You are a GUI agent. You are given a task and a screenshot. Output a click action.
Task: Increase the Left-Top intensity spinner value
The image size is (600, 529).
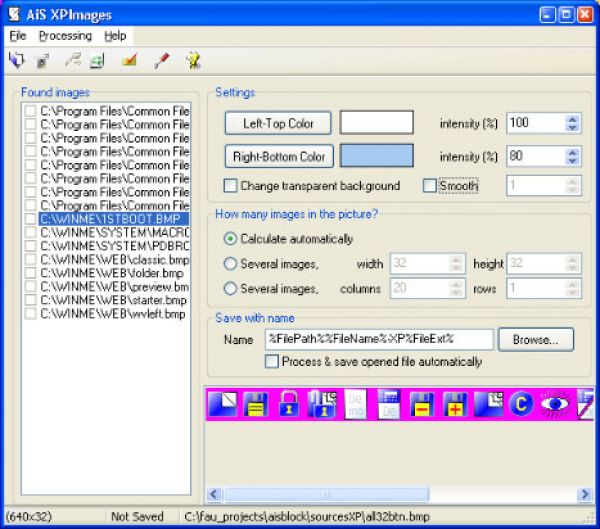(572, 119)
